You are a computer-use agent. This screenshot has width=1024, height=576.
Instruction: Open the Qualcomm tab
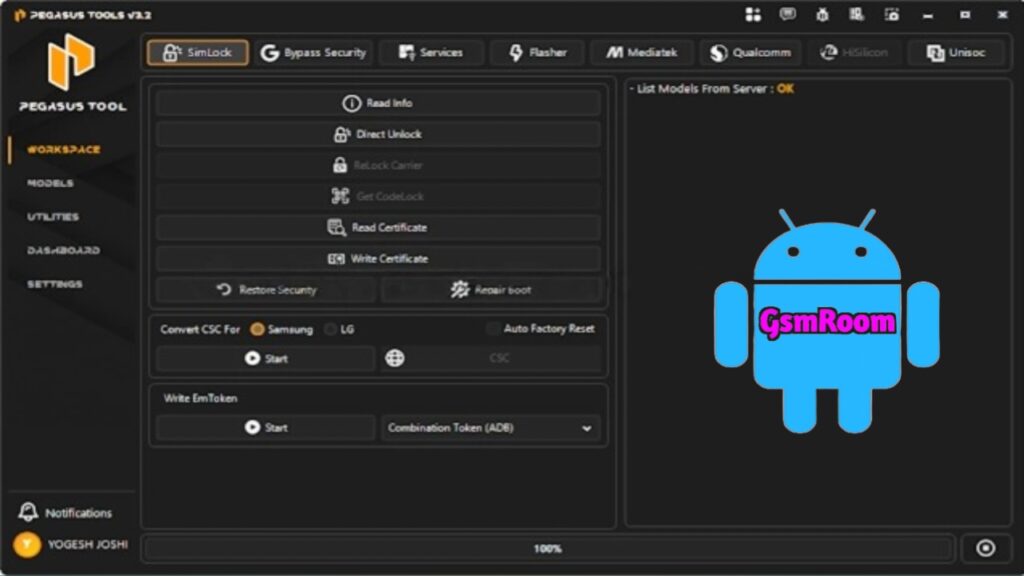tap(750, 53)
